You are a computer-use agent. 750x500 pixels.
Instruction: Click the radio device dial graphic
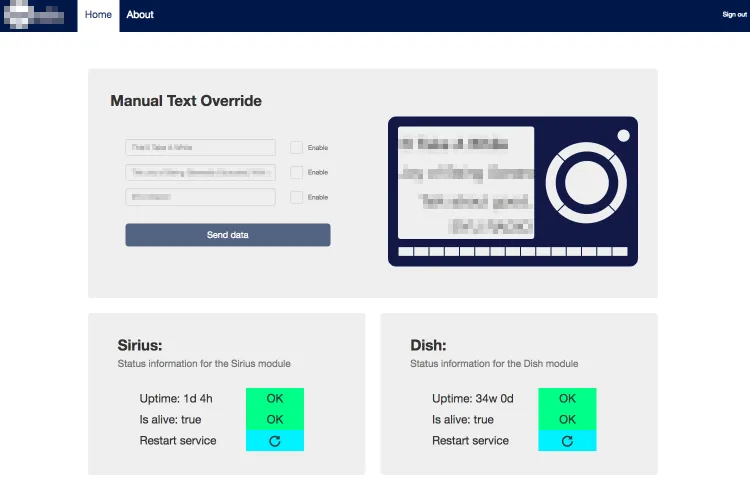point(586,182)
